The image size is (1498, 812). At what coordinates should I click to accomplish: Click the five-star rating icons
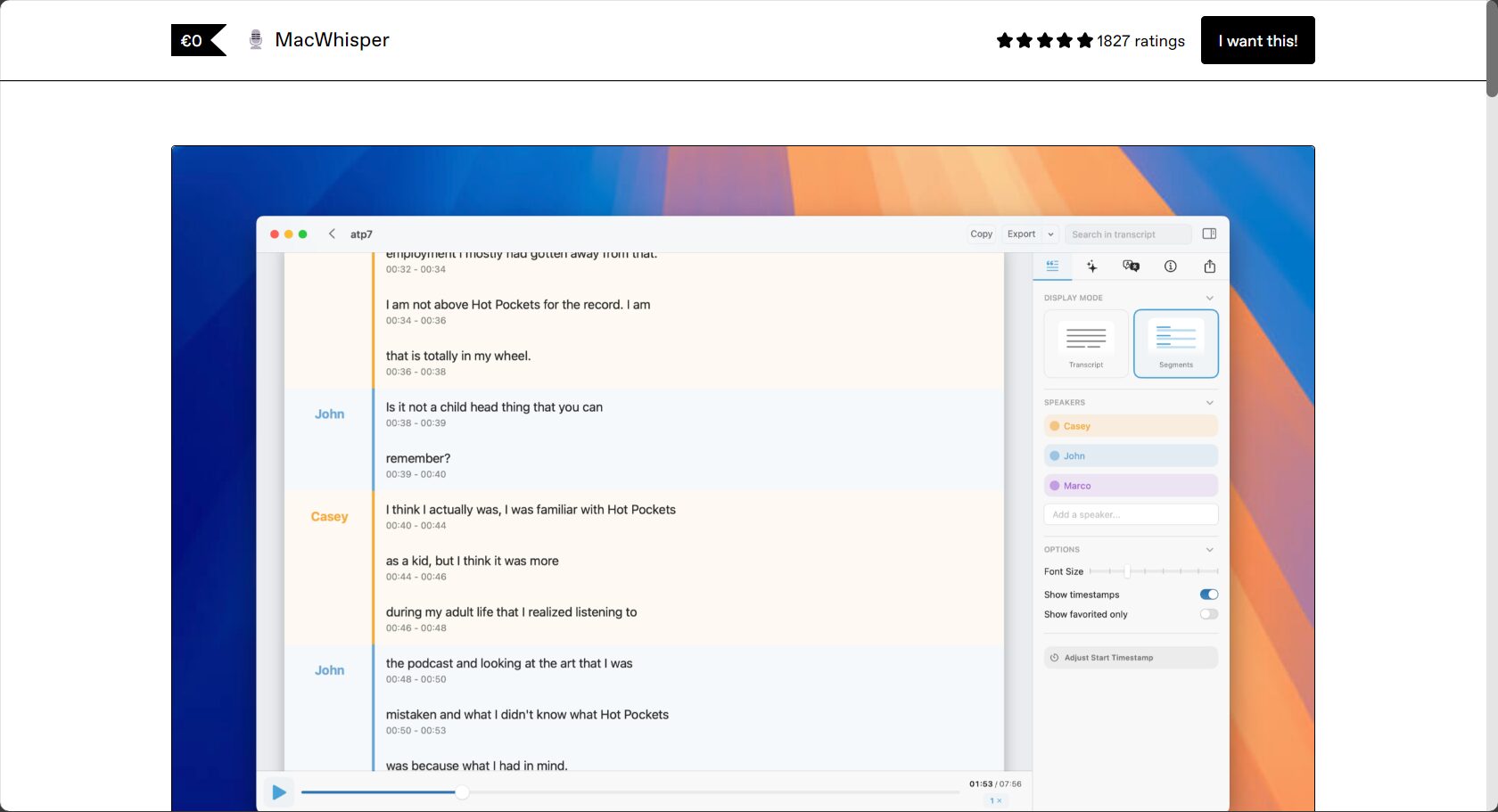click(x=1044, y=40)
